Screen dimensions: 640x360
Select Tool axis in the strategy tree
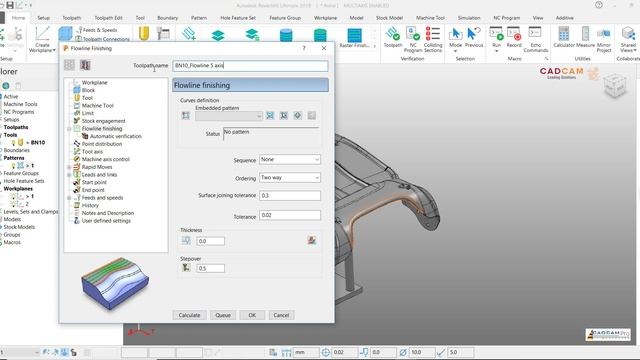[x=92, y=151]
